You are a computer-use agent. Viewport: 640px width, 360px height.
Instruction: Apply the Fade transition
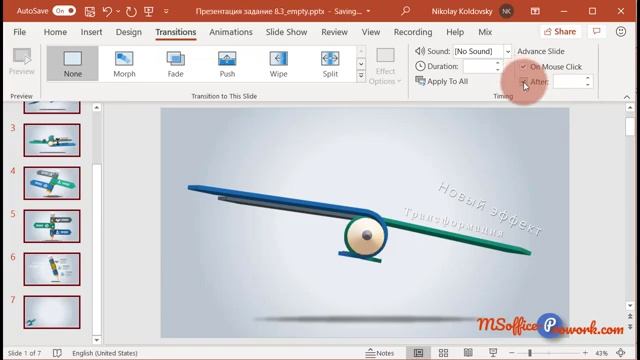176,63
